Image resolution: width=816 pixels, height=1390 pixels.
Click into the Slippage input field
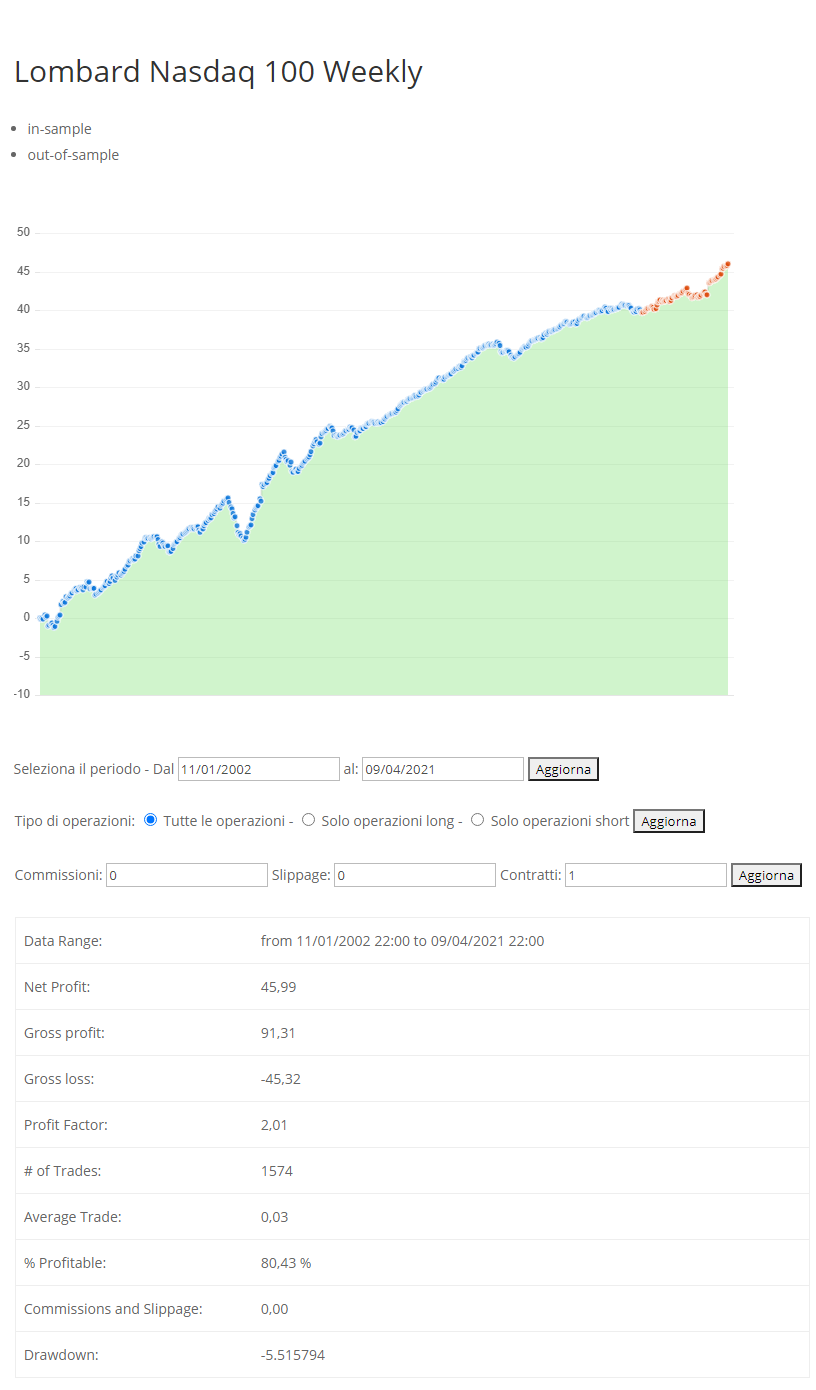point(415,875)
